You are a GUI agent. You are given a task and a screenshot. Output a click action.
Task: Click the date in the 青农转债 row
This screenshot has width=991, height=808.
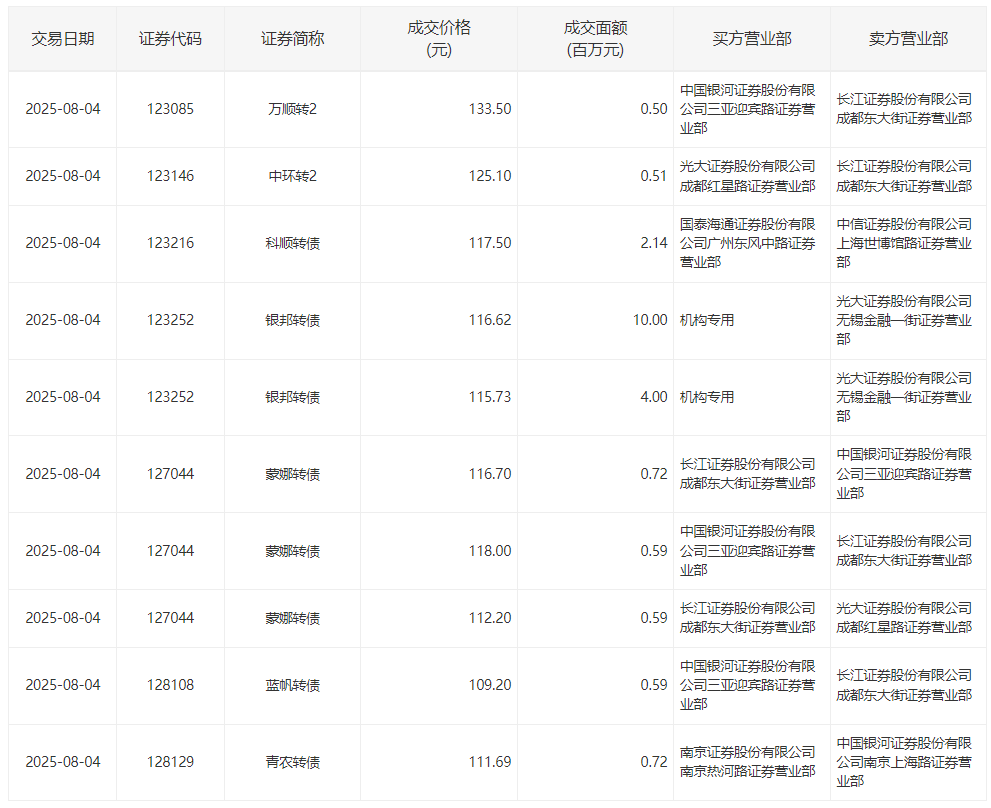(63, 762)
